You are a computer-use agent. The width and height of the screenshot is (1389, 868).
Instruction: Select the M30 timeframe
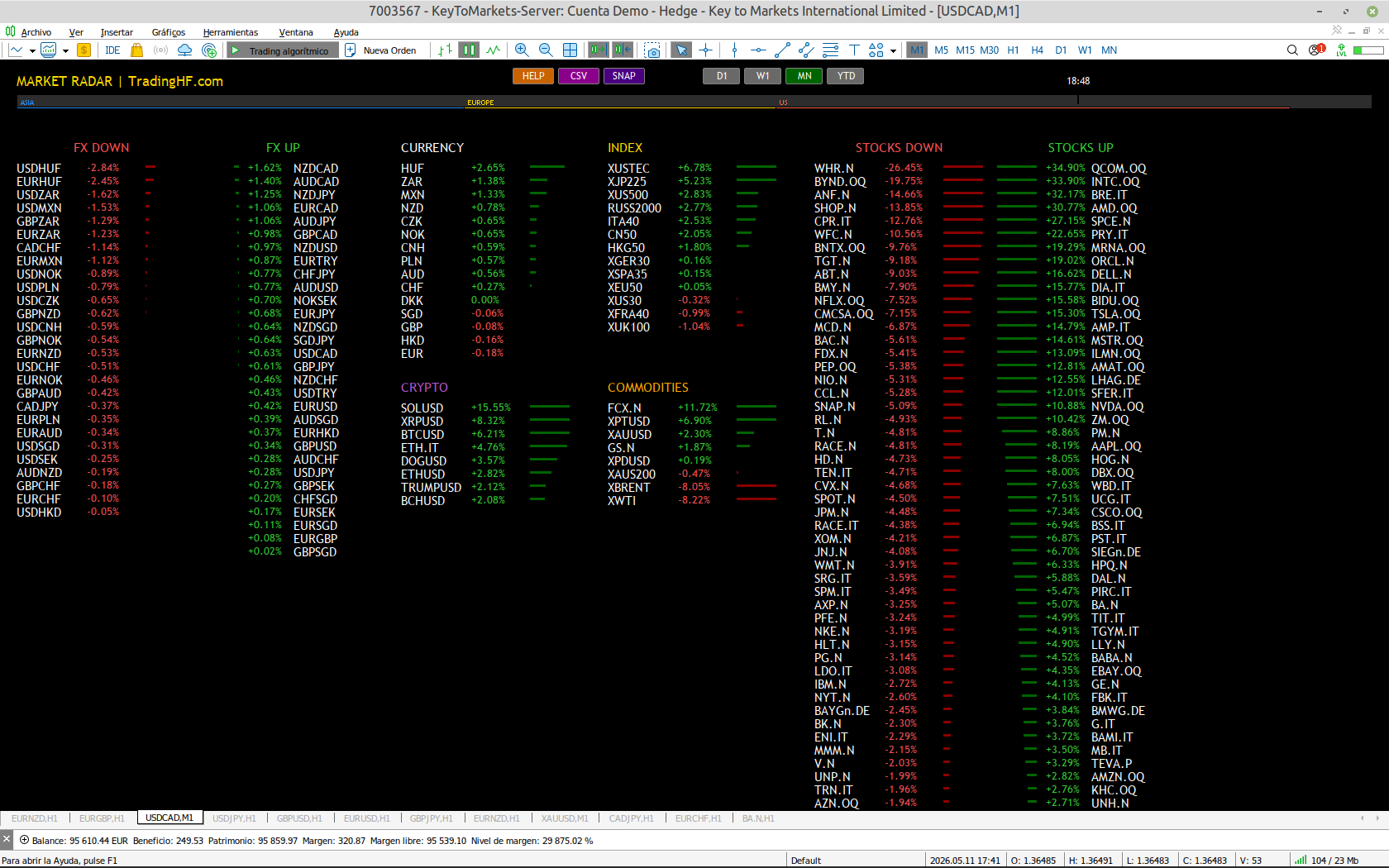[989, 50]
